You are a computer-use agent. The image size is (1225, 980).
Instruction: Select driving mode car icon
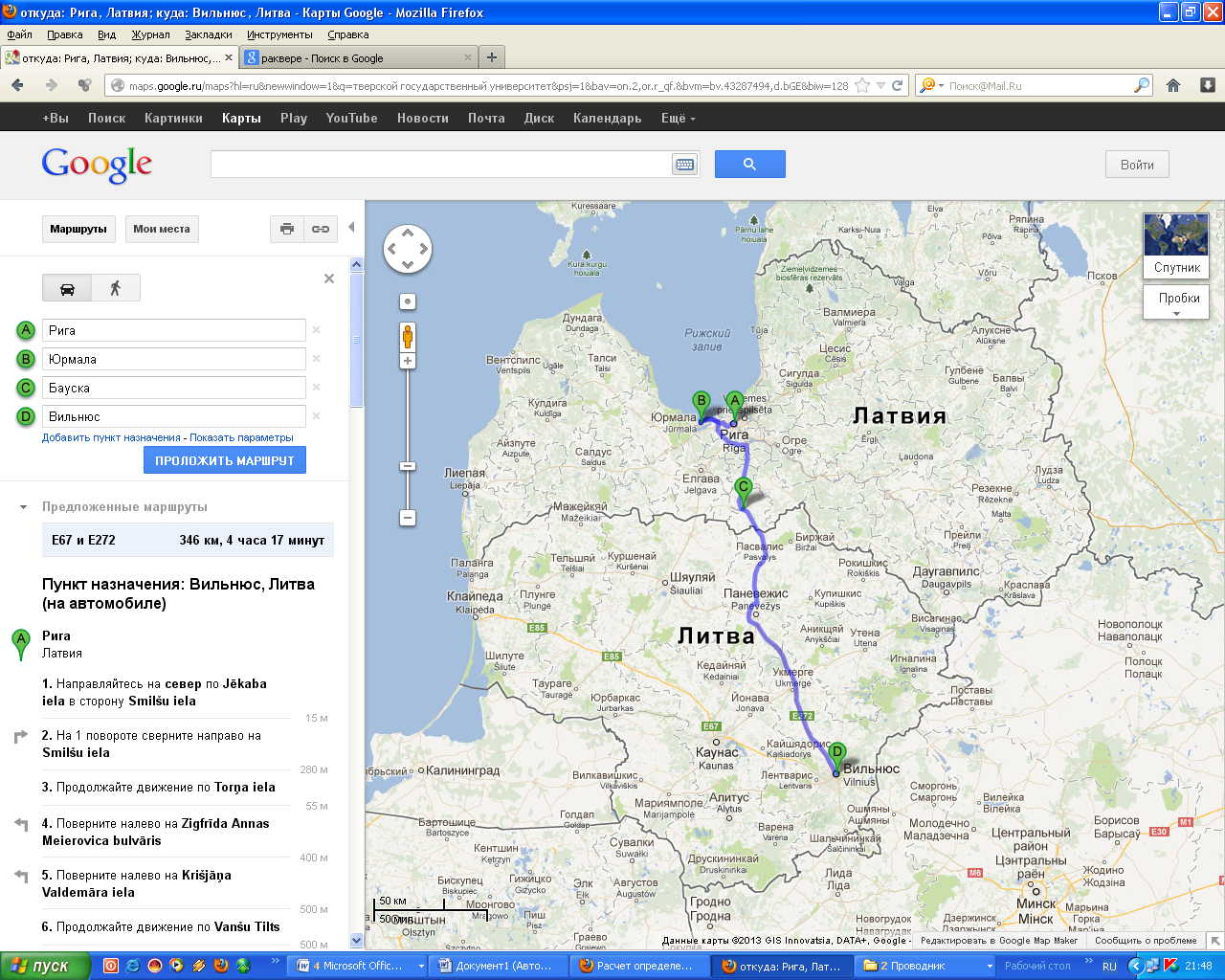pos(67,288)
